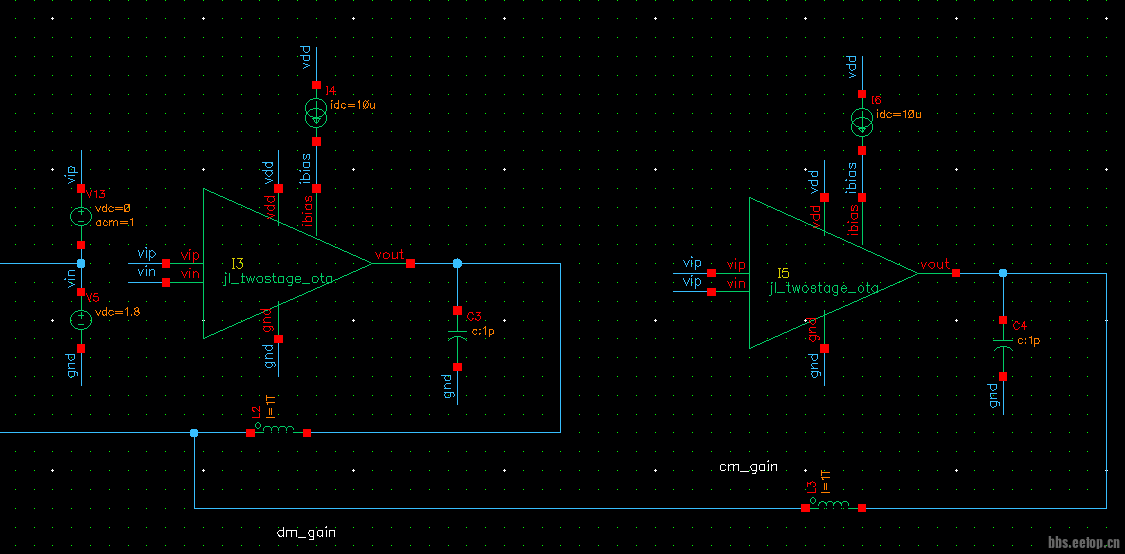Click the I5 instance name label
This screenshot has width=1125, height=554.
coord(783,273)
